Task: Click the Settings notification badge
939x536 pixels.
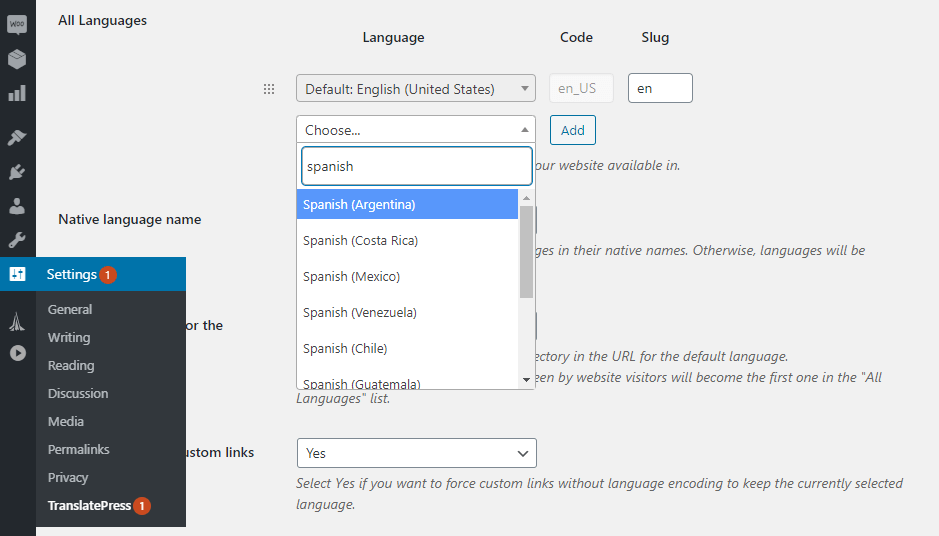Action: coord(108,275)
